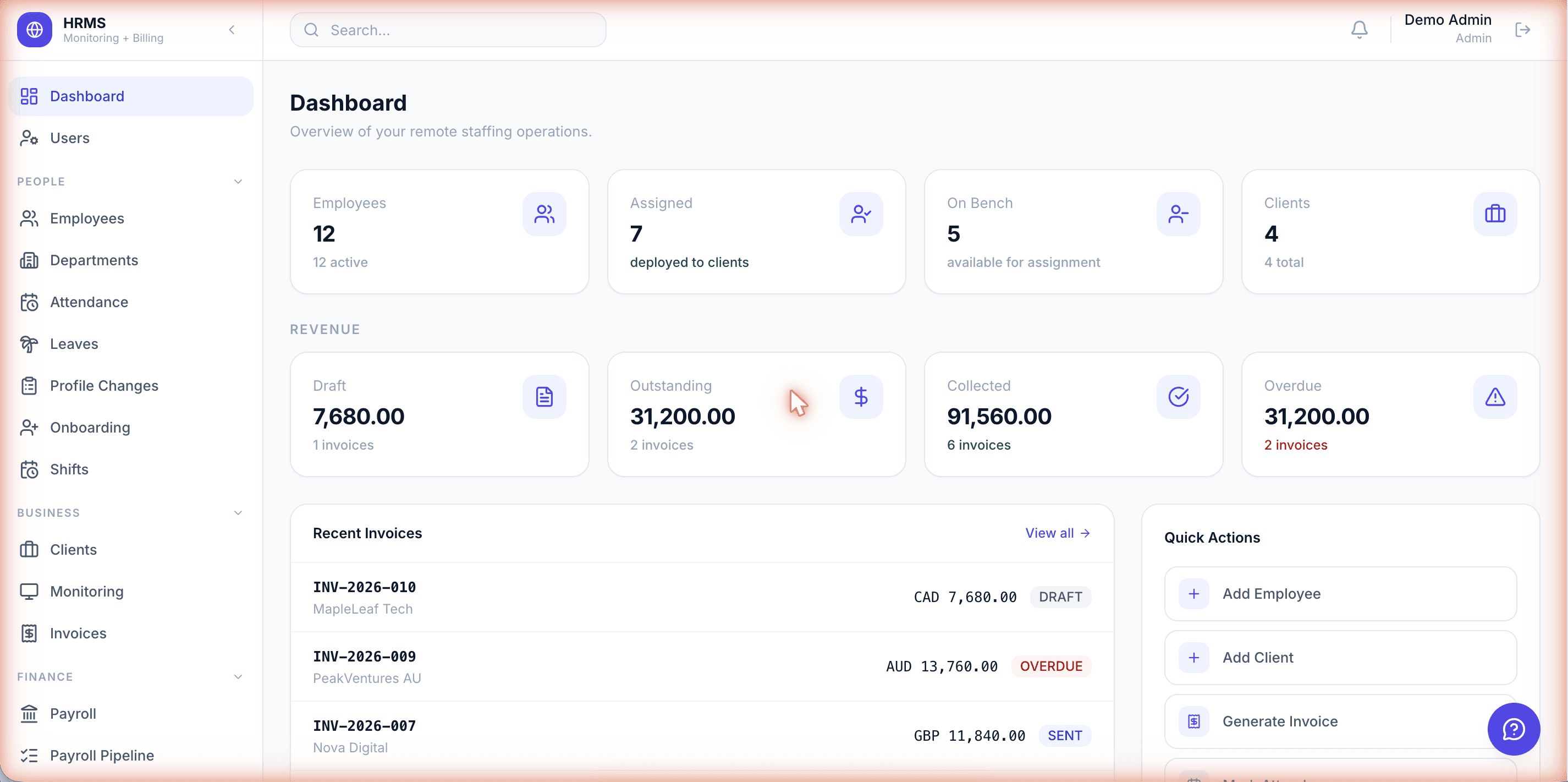Click the Clients card briefcase icon
This screenshot has height=782, width=1568.
[1495, 214]
